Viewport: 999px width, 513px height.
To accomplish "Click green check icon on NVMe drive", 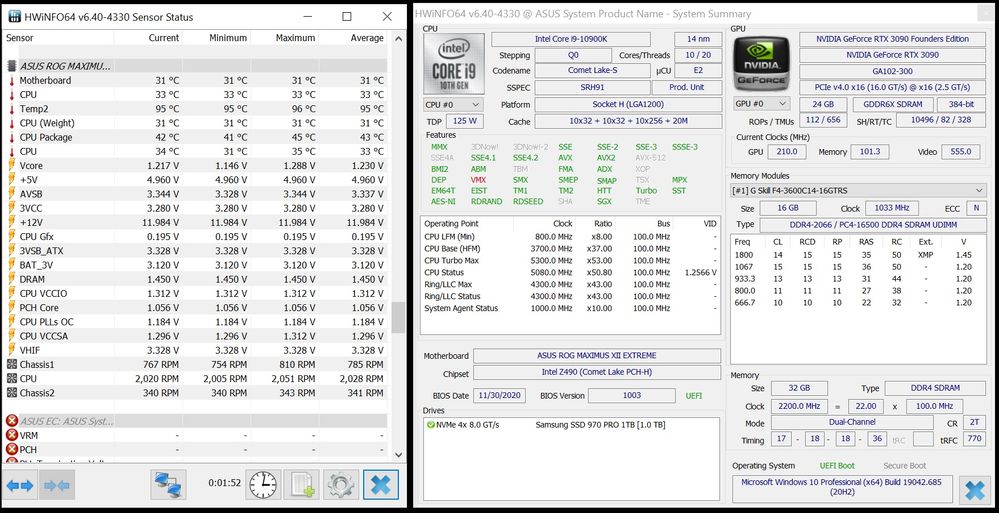I will pos(431,424).
